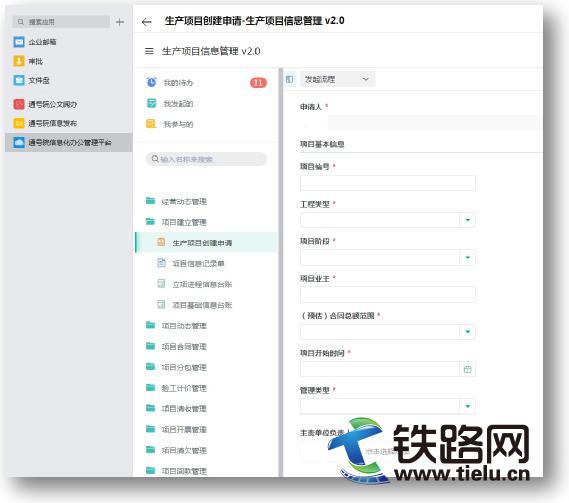Screen dimensions: 569x503
Task: Click the 验工计价管理 label
Action: tap(184, 388)
